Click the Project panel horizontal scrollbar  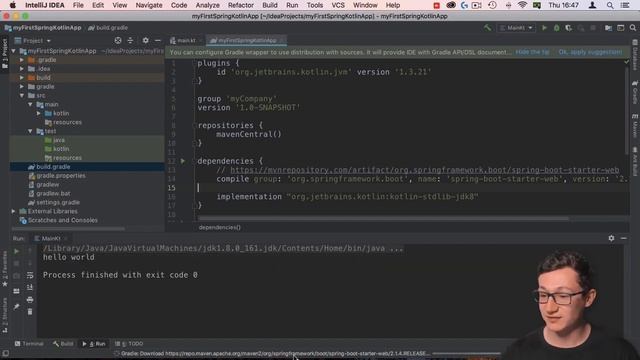click(x=67, y=229)
